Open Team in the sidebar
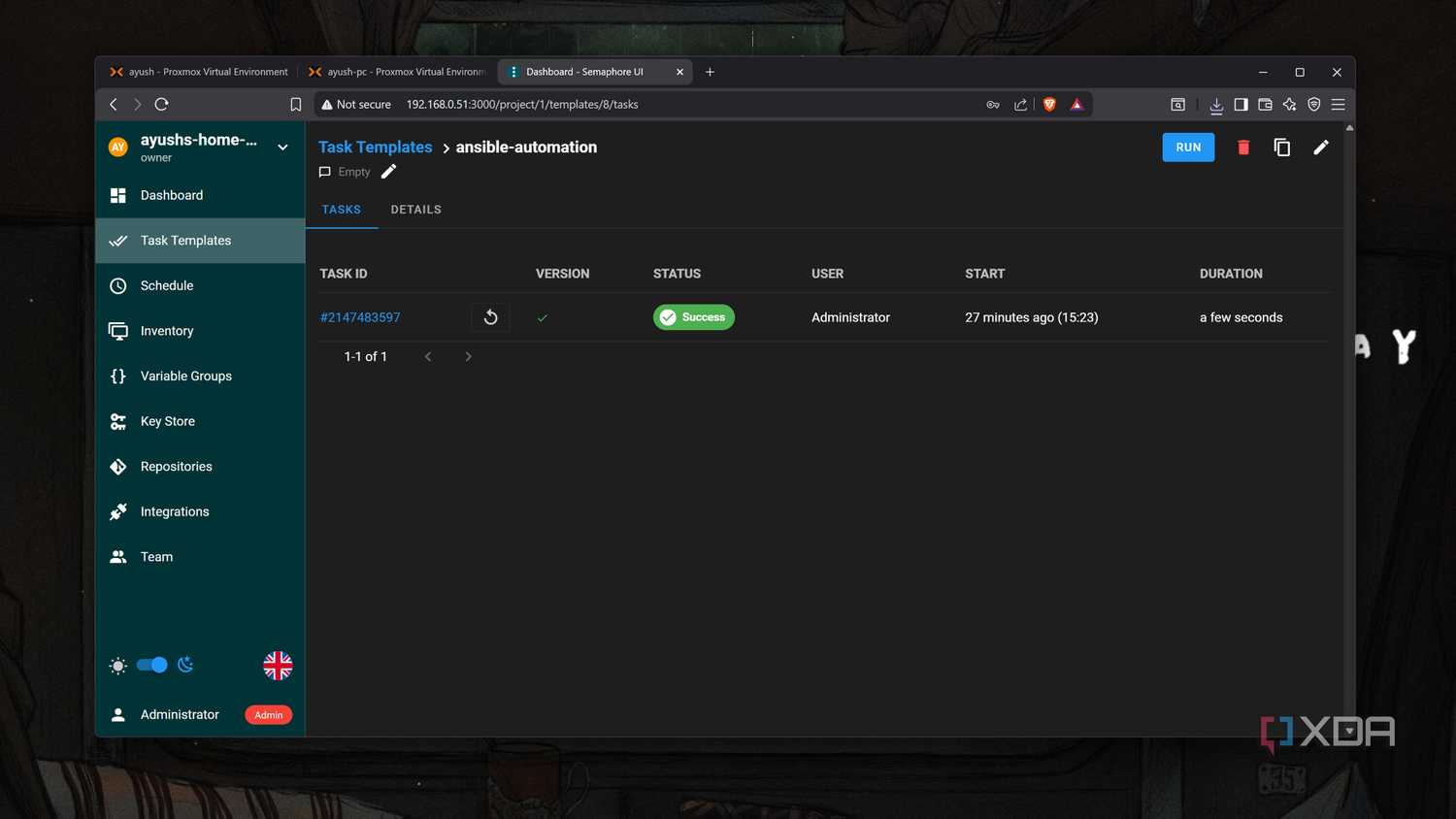This screenshot has width=1456, height=819. click(200, 557)
